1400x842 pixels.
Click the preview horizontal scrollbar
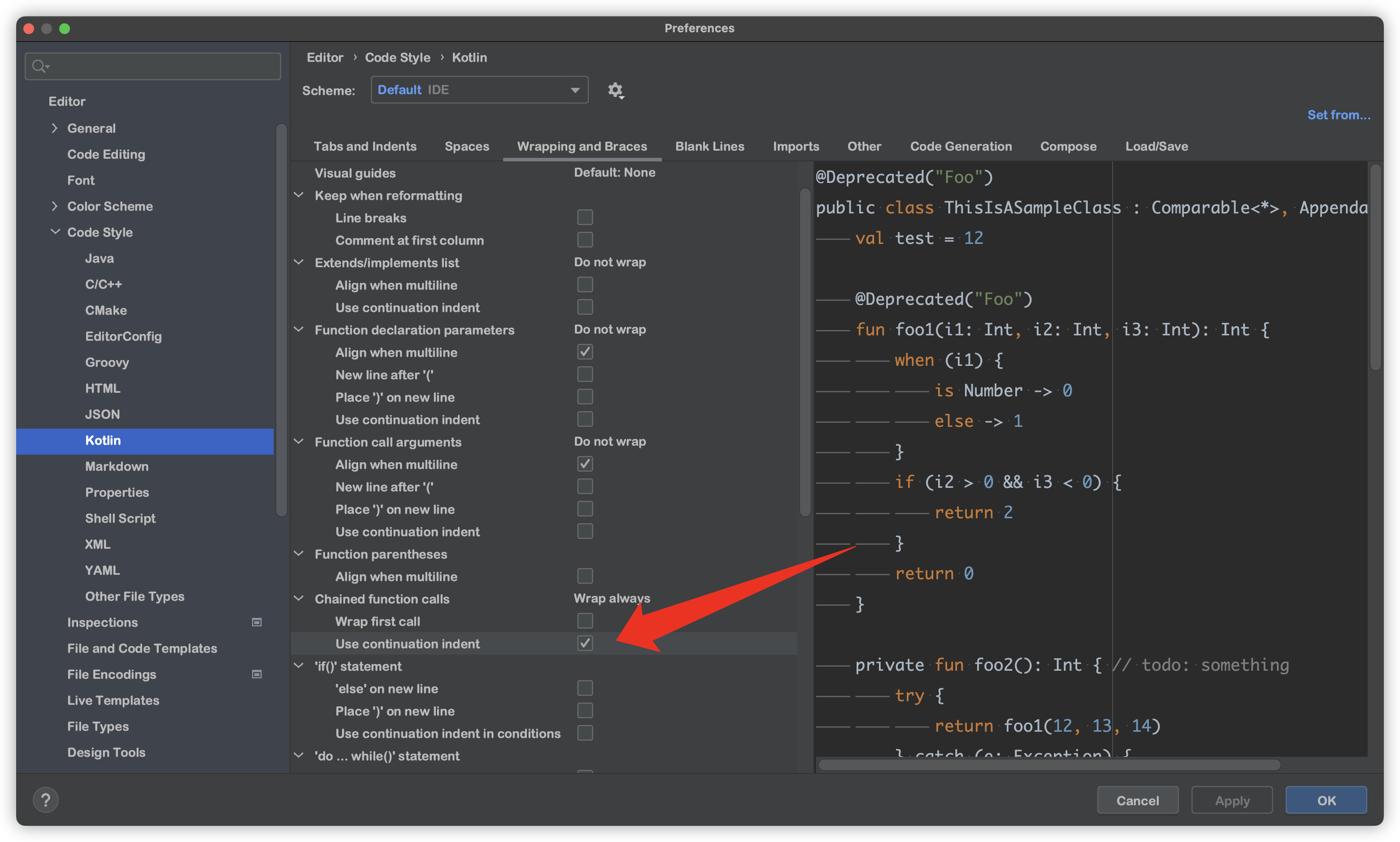coord(1049,765)
